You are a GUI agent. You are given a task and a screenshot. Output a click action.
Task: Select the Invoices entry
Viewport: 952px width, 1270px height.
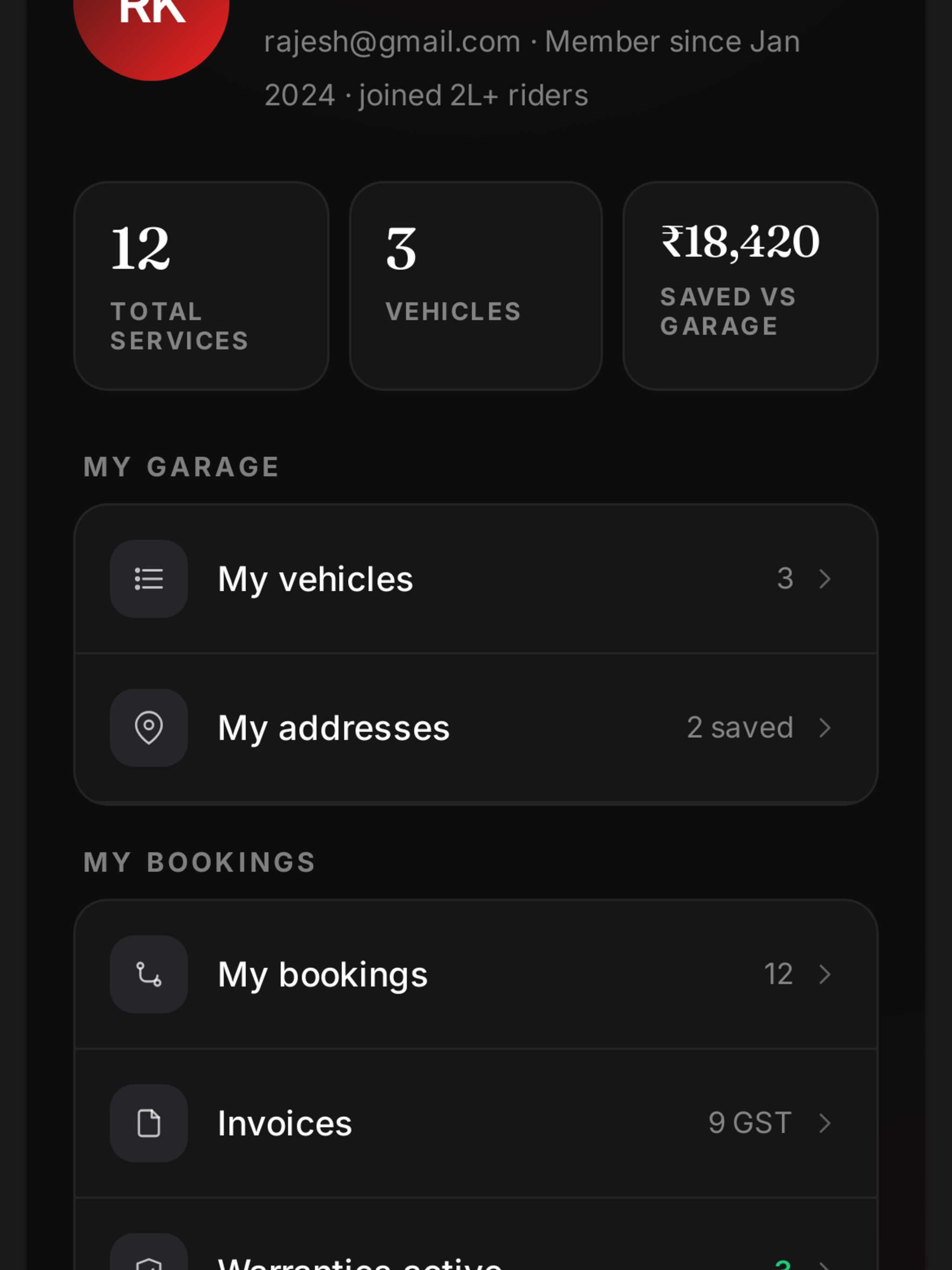coord(476,1123)
